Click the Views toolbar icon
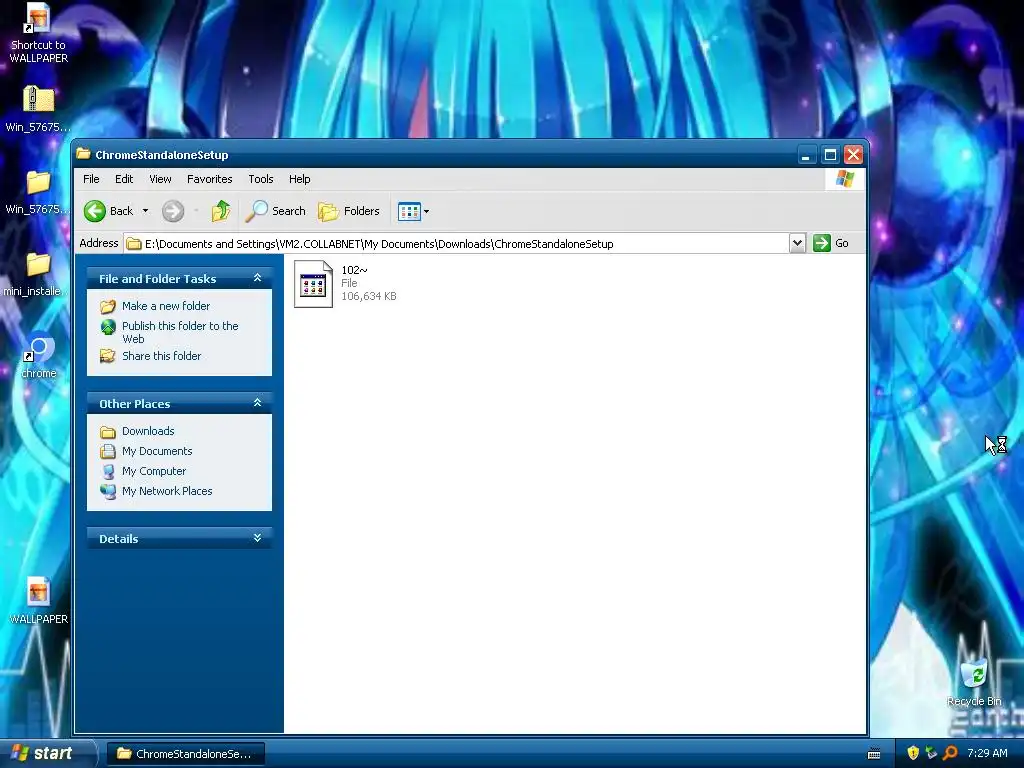 [x=409, y=211]
